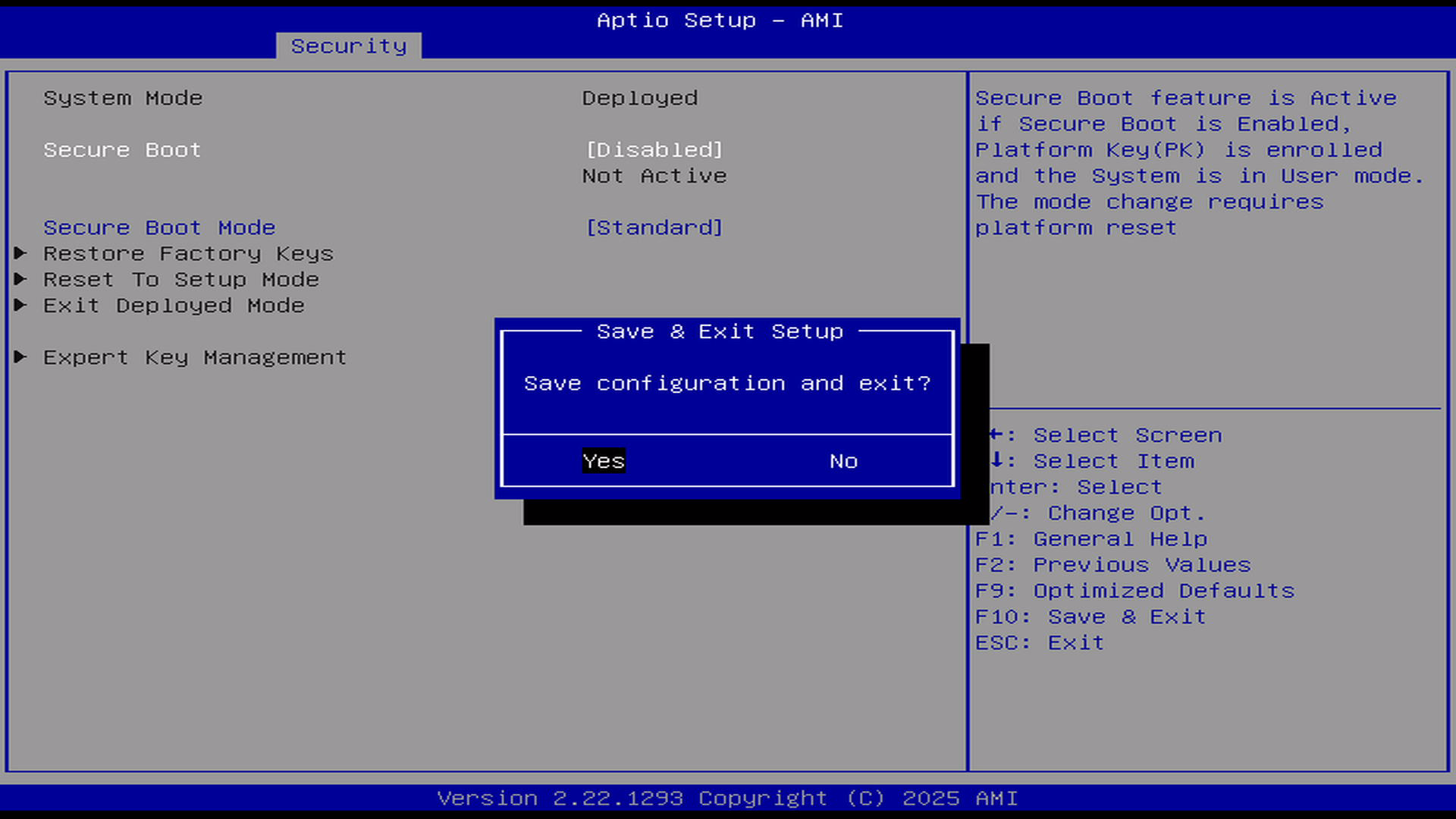Screen dimensions: 1456x819
Task: Select the Secure Boot option label
Action: click(122, 149)
